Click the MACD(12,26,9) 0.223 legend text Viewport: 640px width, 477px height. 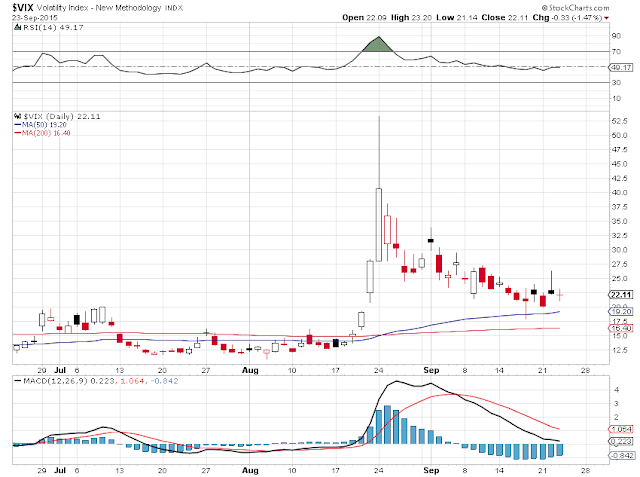[x=69, y=381]
